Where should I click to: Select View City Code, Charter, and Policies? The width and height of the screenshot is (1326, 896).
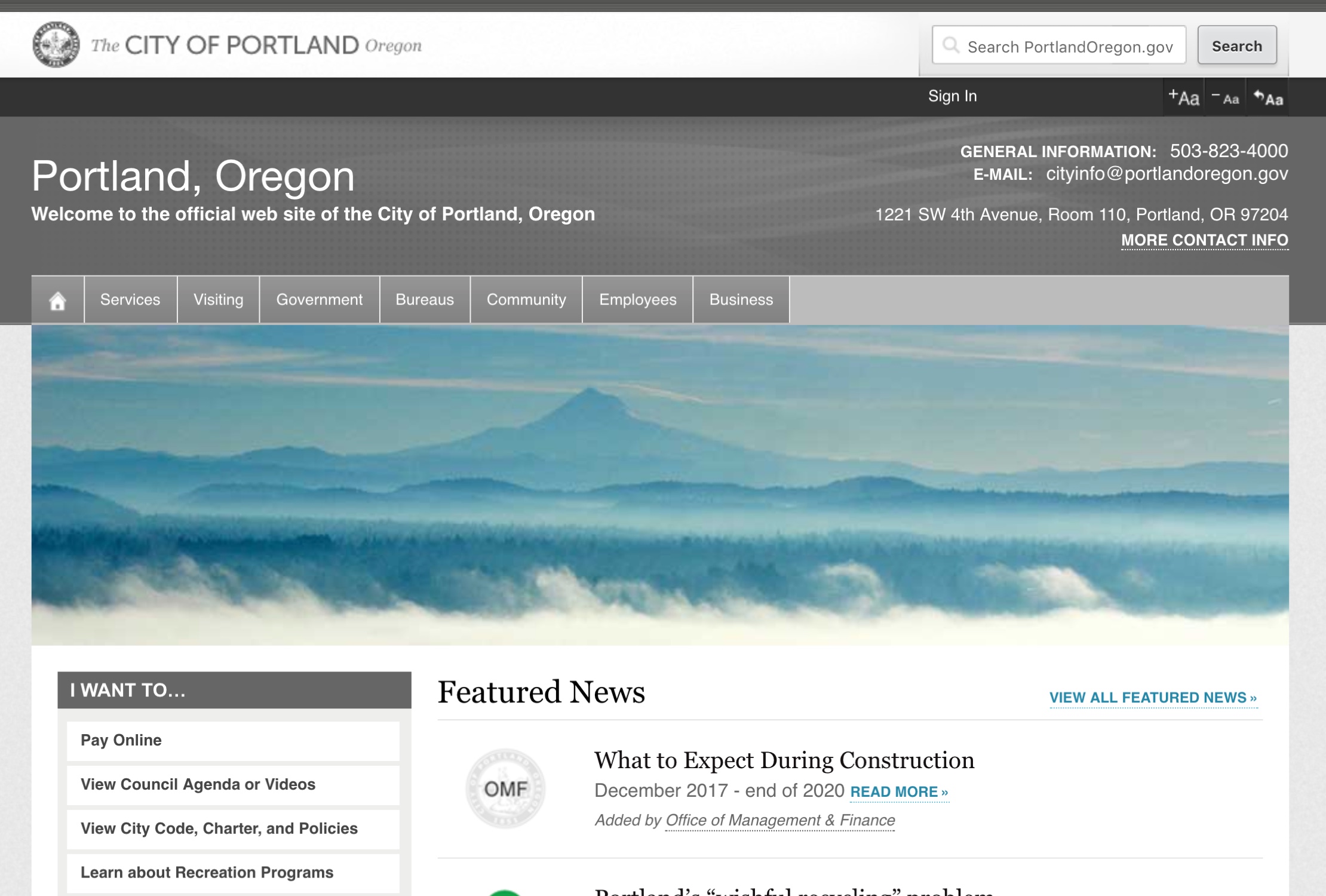point(233,829)
